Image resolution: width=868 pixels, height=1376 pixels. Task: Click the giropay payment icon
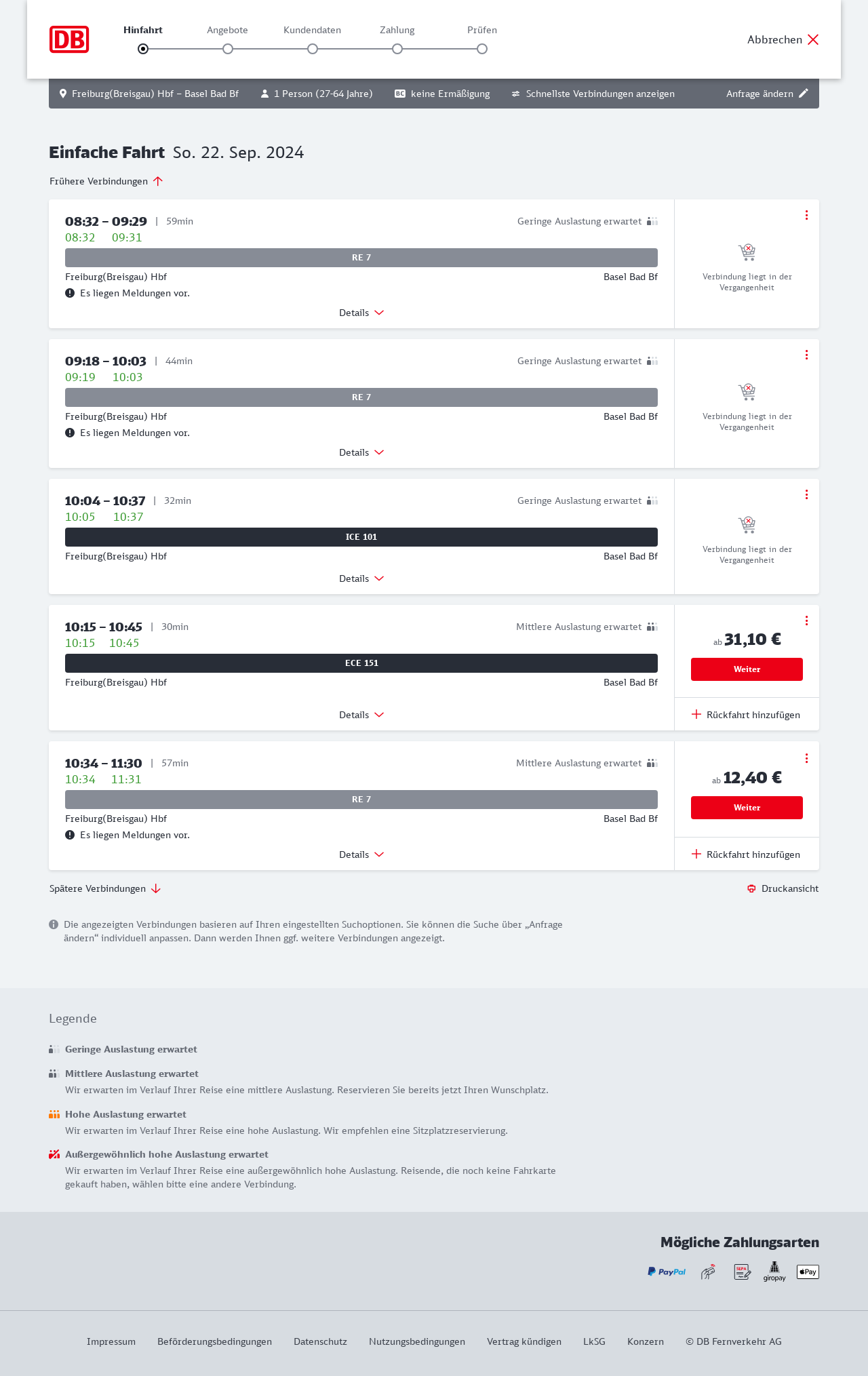coord(774,1272)
